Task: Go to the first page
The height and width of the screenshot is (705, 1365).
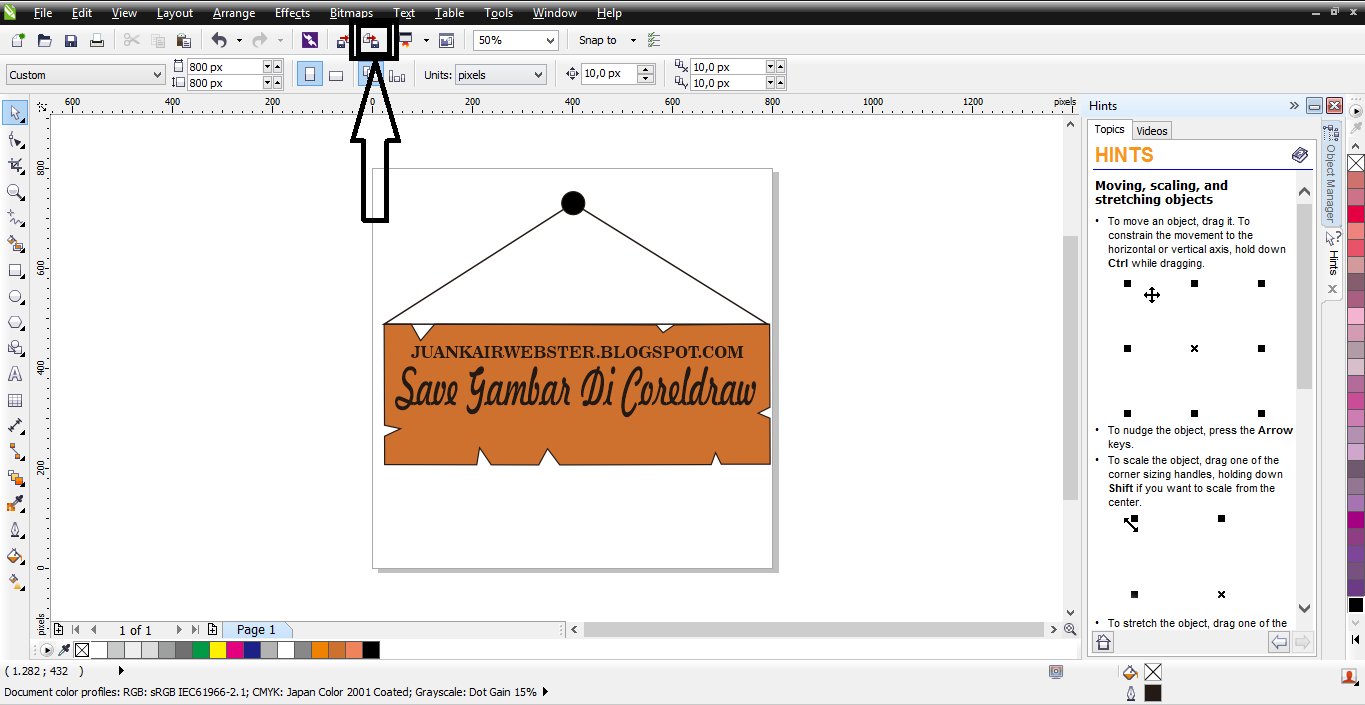Action: coord(76,630)
